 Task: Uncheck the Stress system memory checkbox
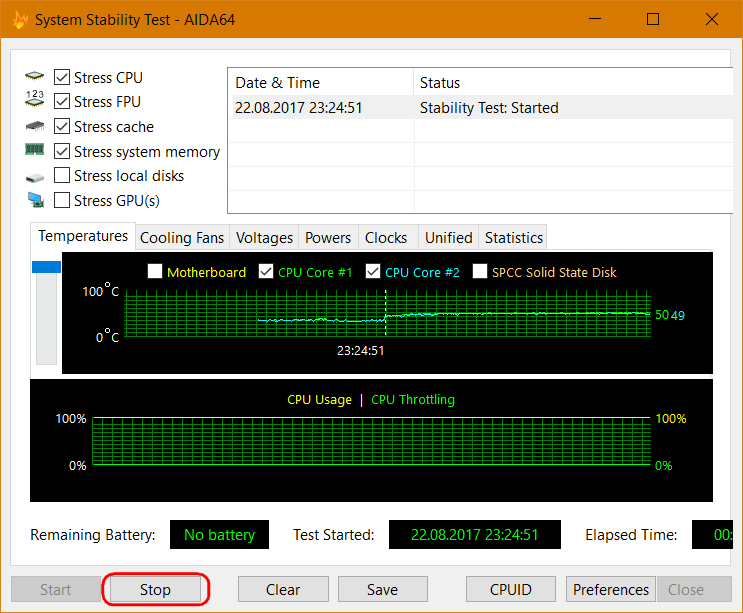pyautogui.click(x=62, y=152)
